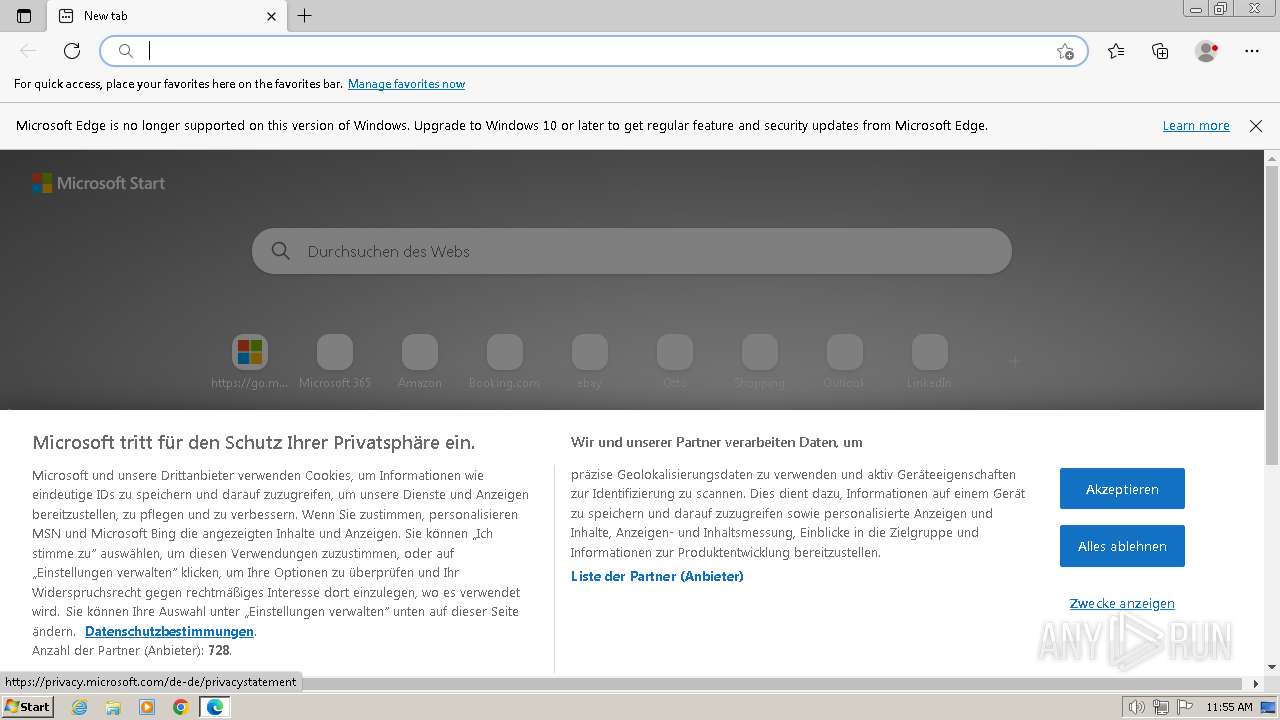Add this page to favorites star

(1065, 51)
